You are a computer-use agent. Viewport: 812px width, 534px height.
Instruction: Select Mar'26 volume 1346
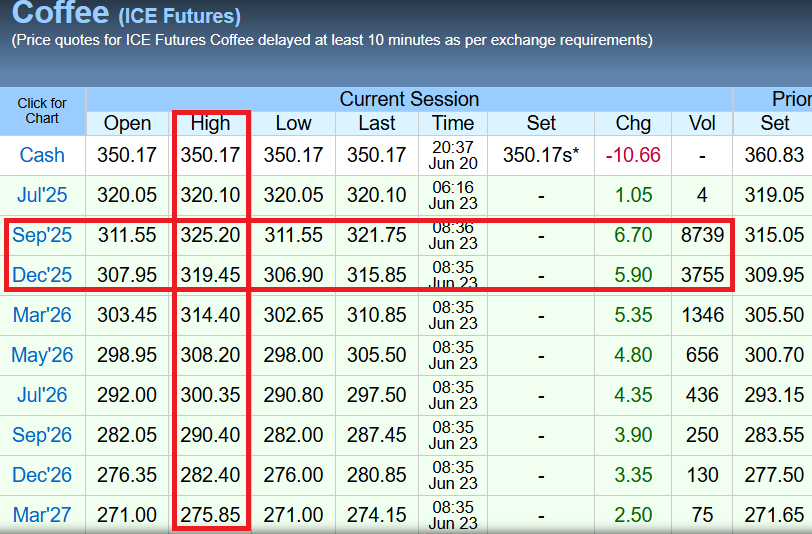tap(702, 315)
